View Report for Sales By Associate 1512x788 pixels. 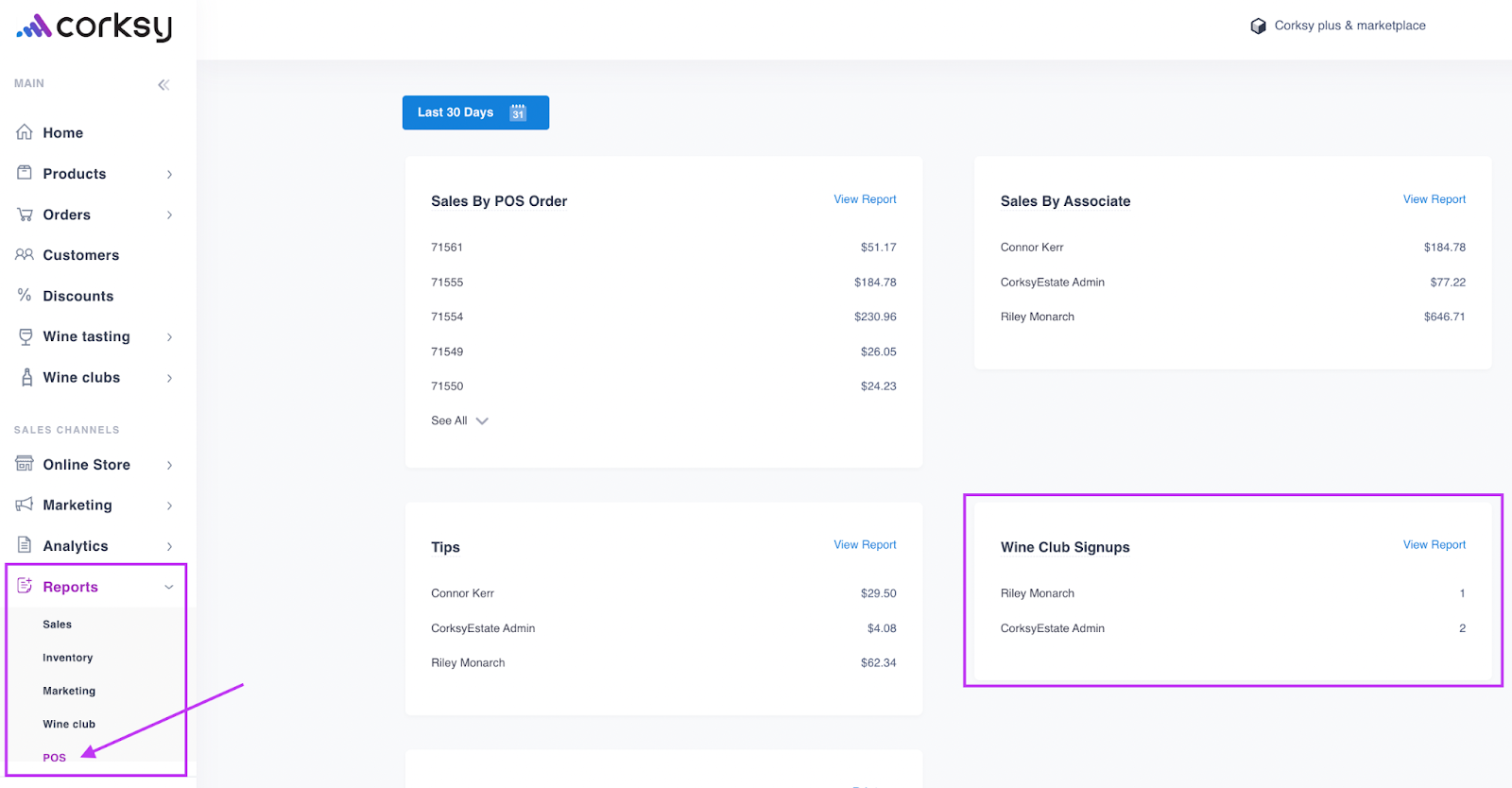coord(1434,199)
